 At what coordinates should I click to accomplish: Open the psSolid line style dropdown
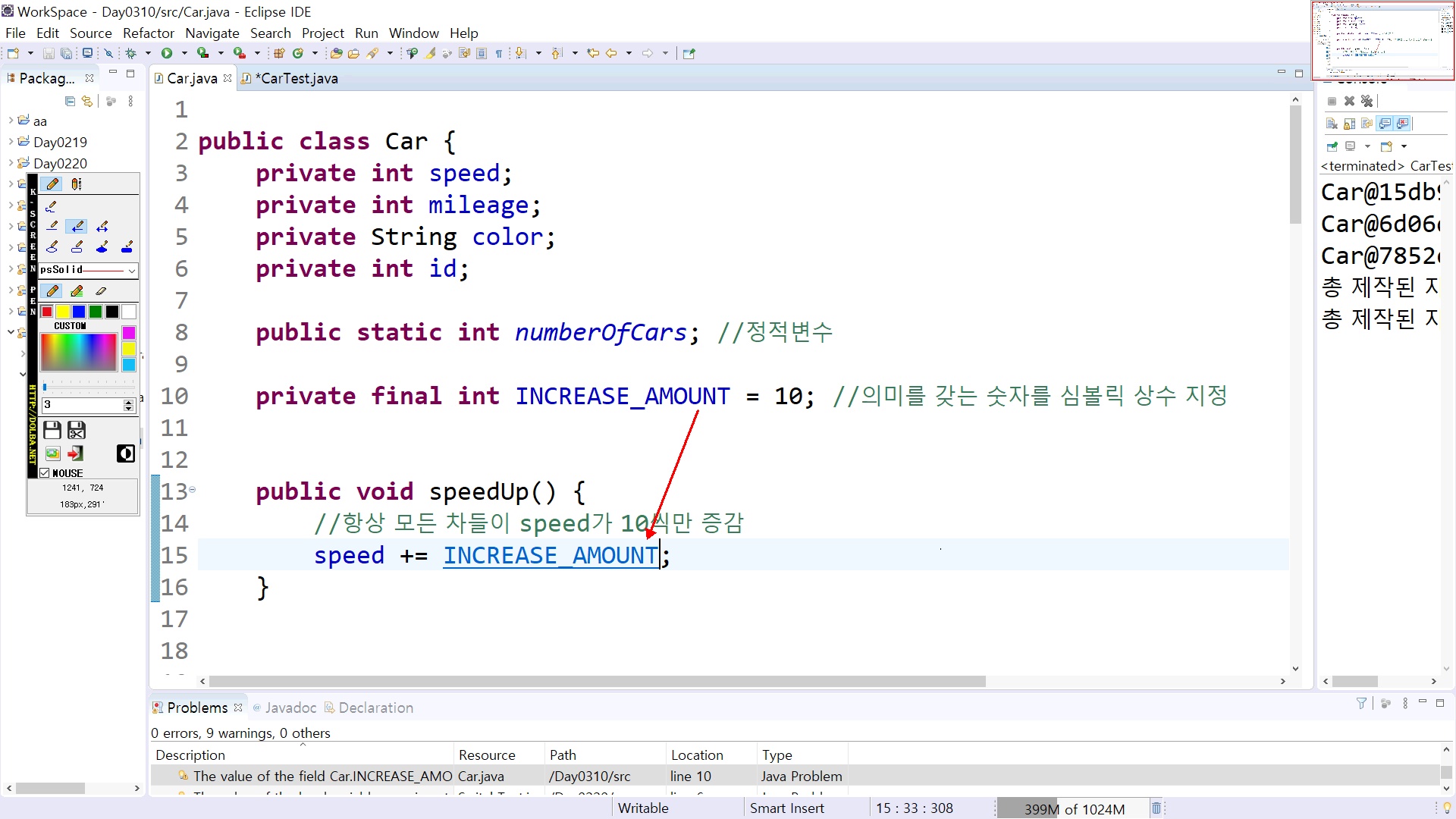131,271
